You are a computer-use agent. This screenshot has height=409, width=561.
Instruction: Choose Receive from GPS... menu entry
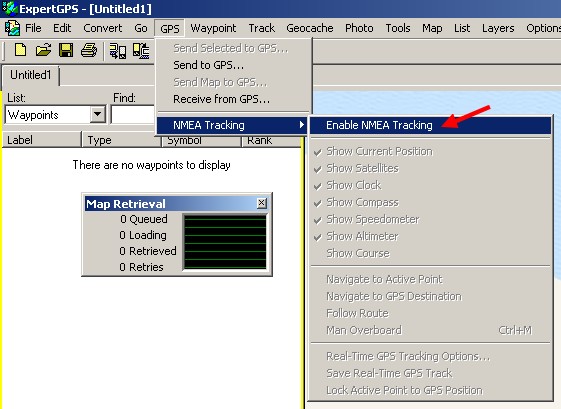[x=233, y=99]
